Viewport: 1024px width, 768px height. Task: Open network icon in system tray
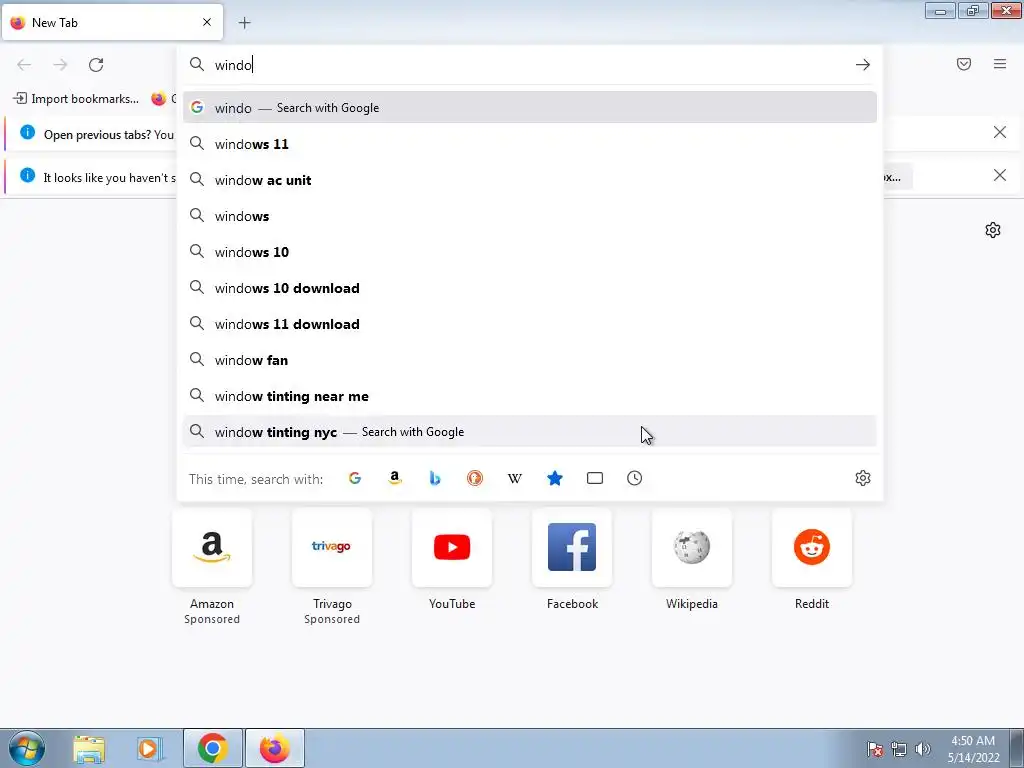[899, 749]
